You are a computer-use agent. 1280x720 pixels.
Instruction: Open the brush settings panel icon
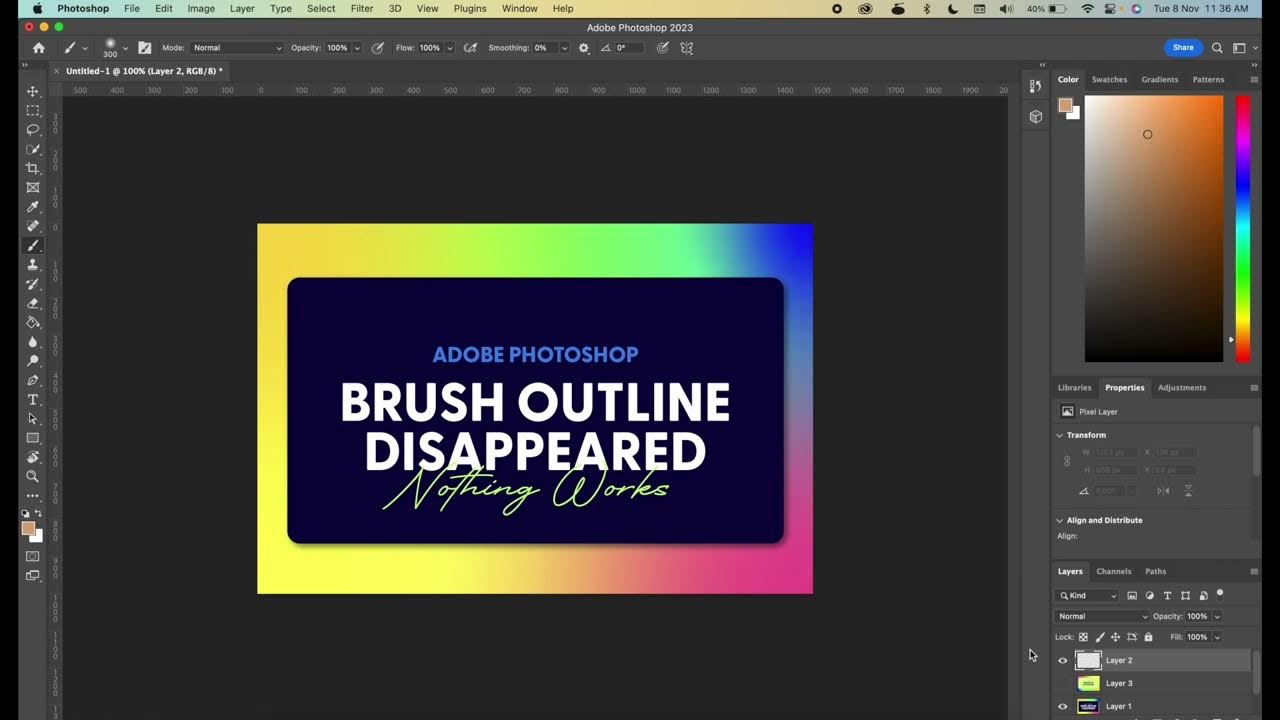(145, 48)
